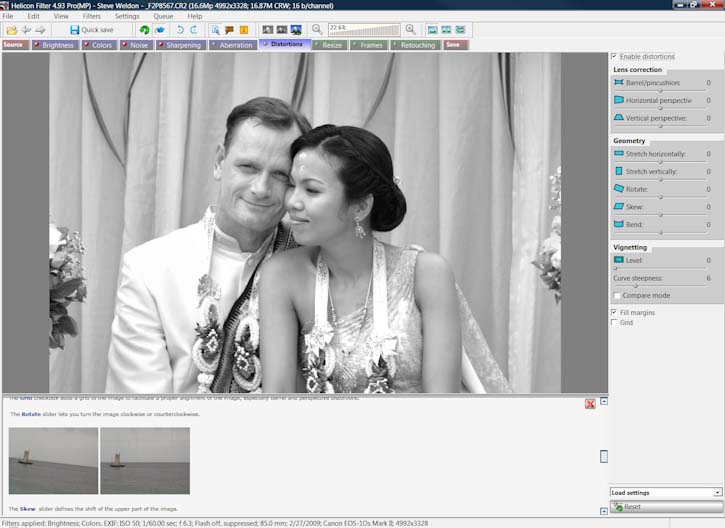This screenshot has height=528, width=725.
Task: Toggle Fill margins checkbox
Action: pos(614,313)
